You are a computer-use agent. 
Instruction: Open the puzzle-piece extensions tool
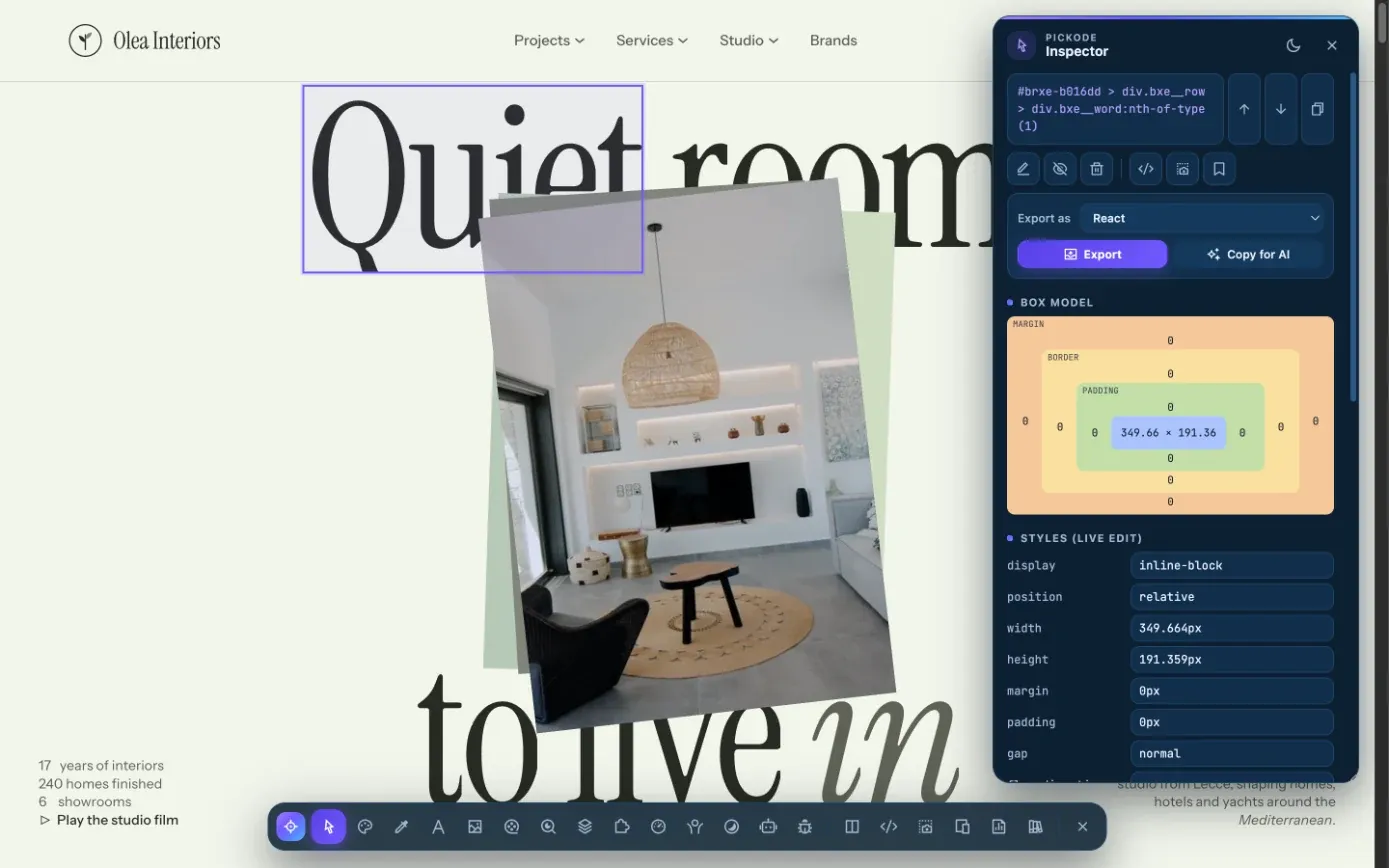[x=622, y=827]
